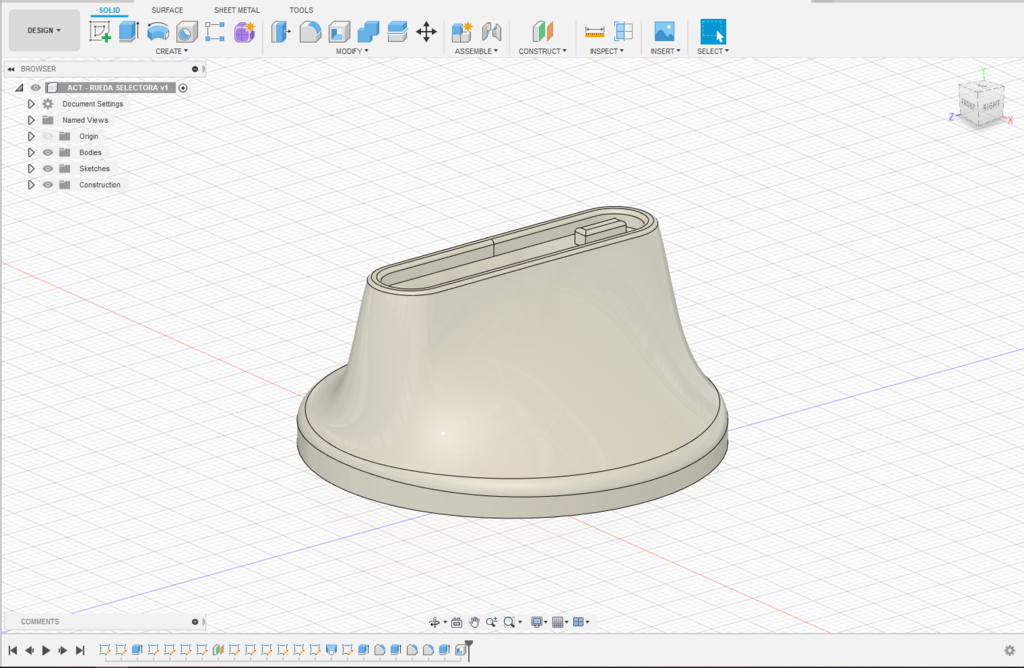
Task: Click the Insert image icon
Action: 664,32
